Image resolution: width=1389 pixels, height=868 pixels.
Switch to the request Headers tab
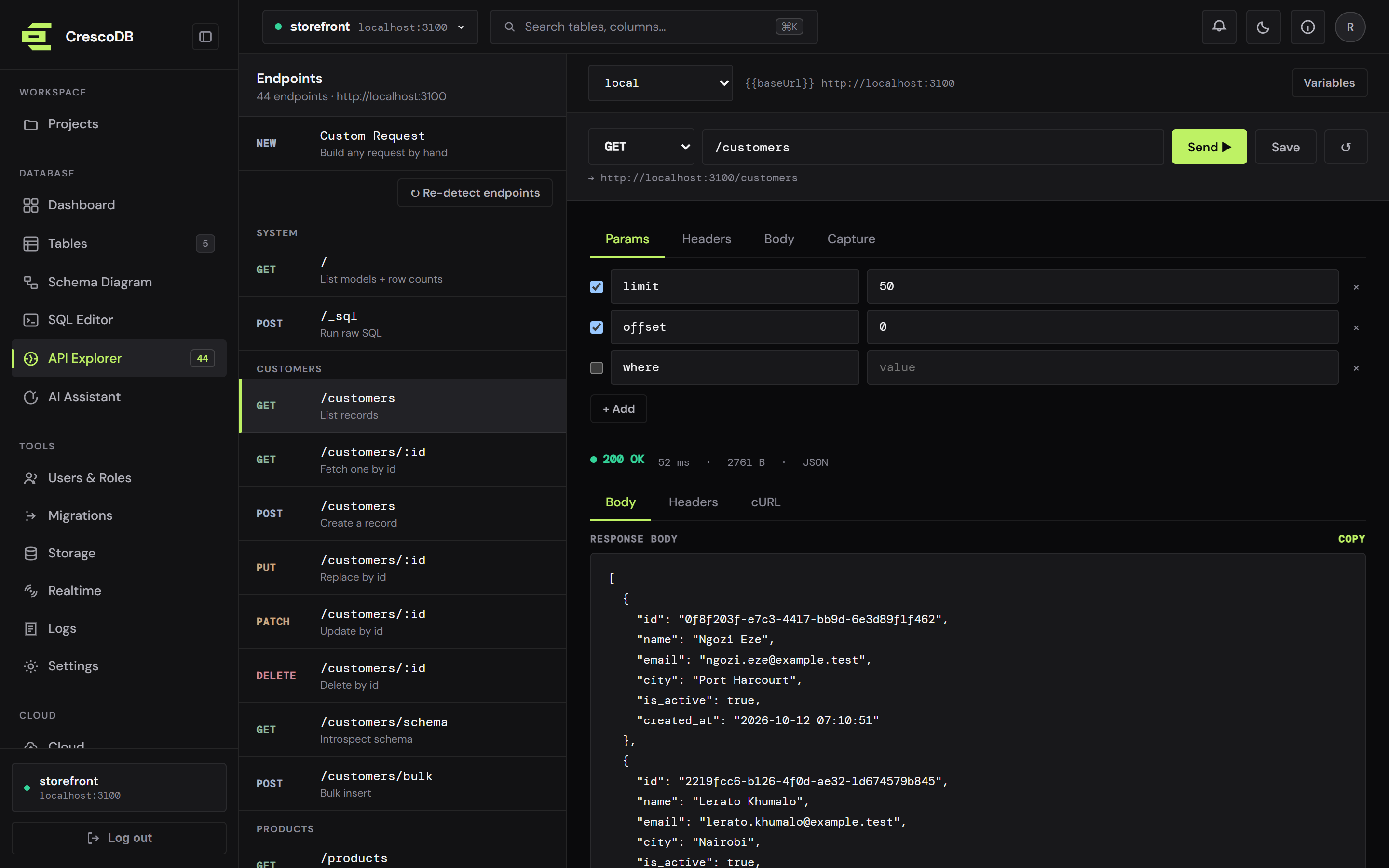click(x=706, y=239)
